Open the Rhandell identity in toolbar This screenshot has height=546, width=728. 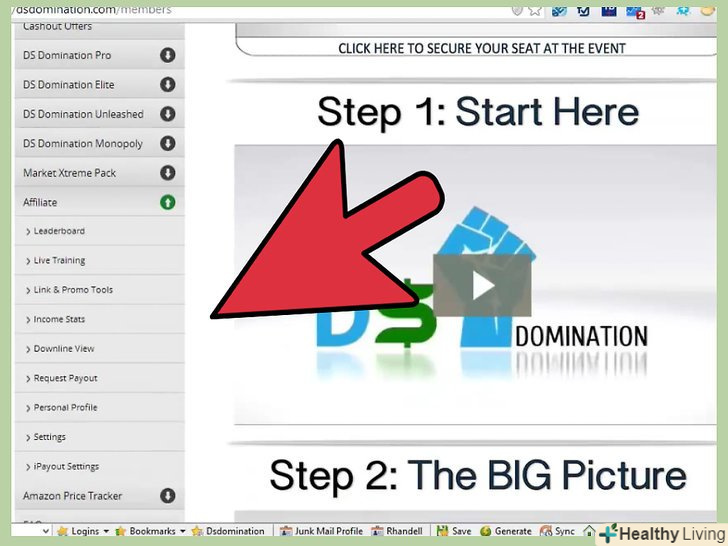pyautogui.click(x=397, y=531)
